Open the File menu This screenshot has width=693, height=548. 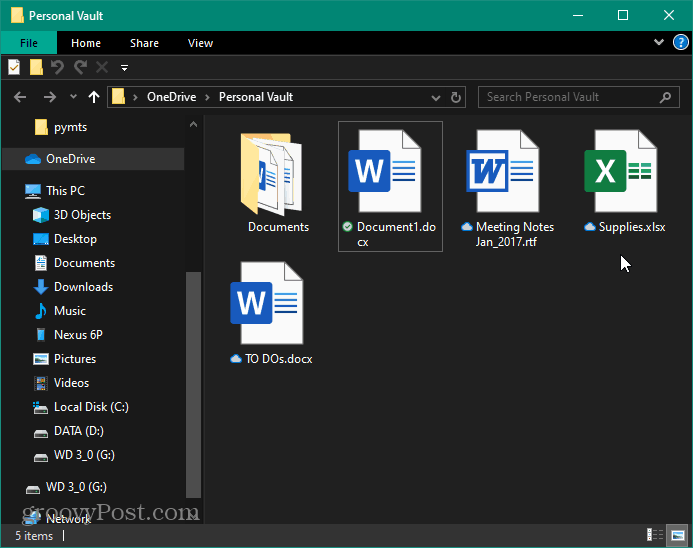(29, 43)
